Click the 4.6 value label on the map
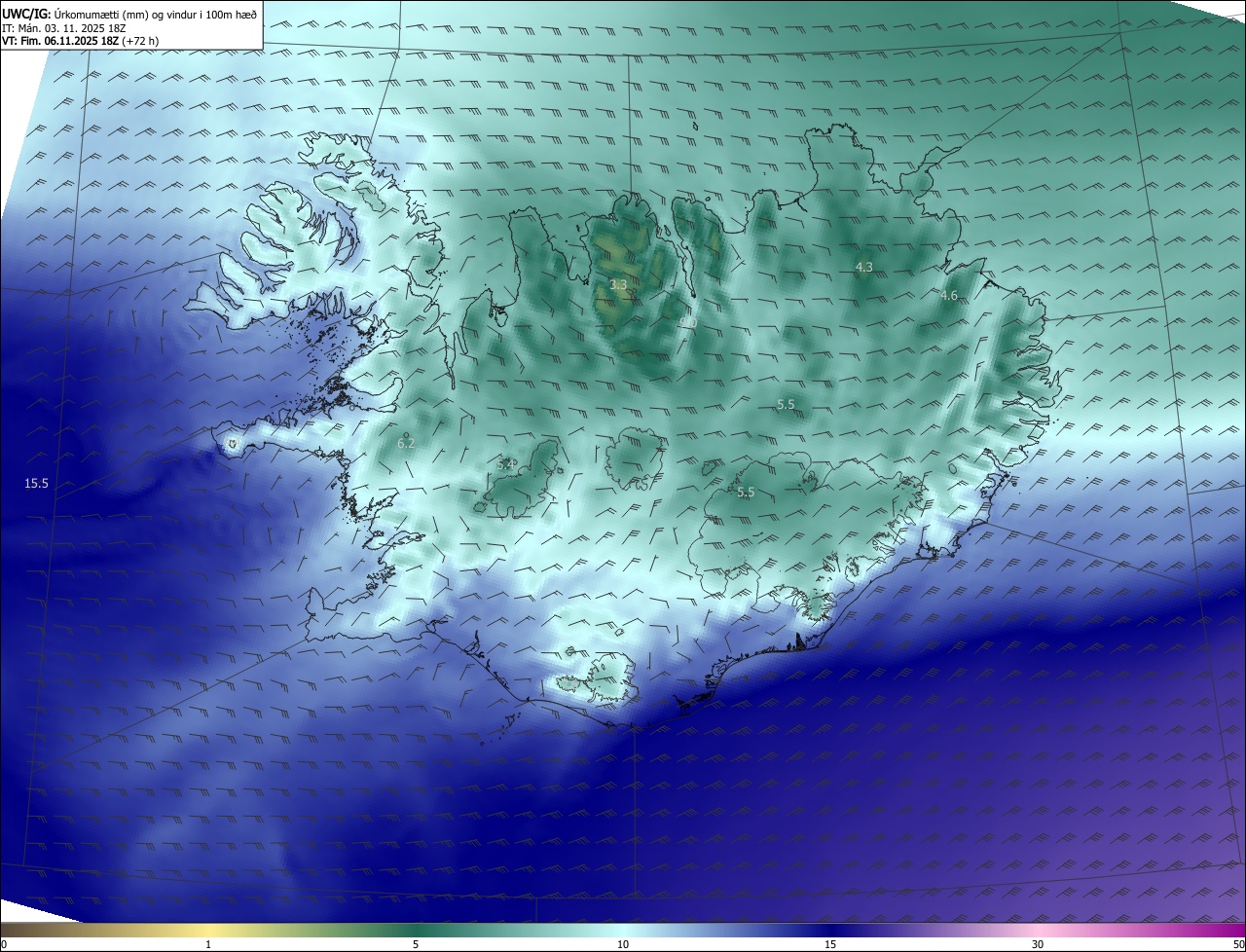 pos(949,296)
